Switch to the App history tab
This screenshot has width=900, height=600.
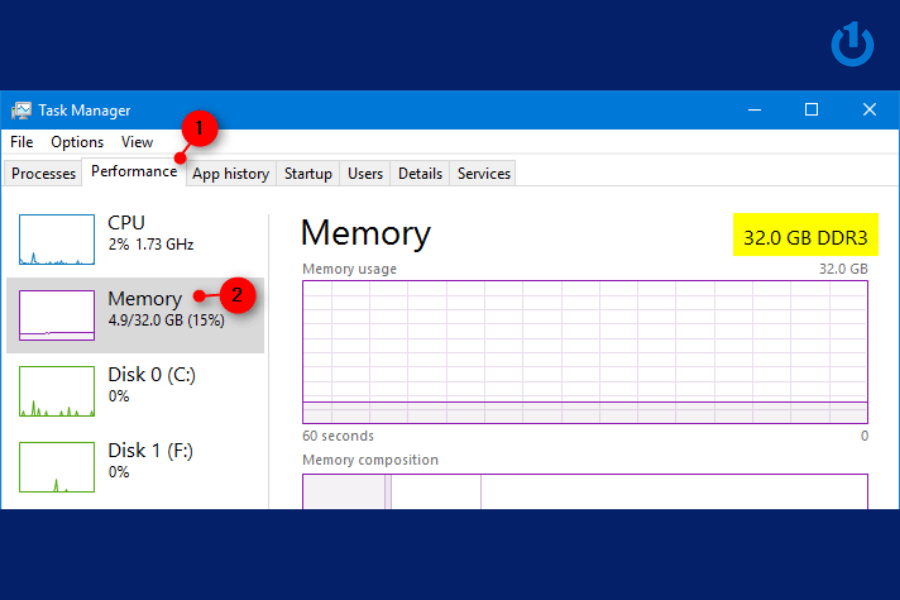[x=230, y=173]
